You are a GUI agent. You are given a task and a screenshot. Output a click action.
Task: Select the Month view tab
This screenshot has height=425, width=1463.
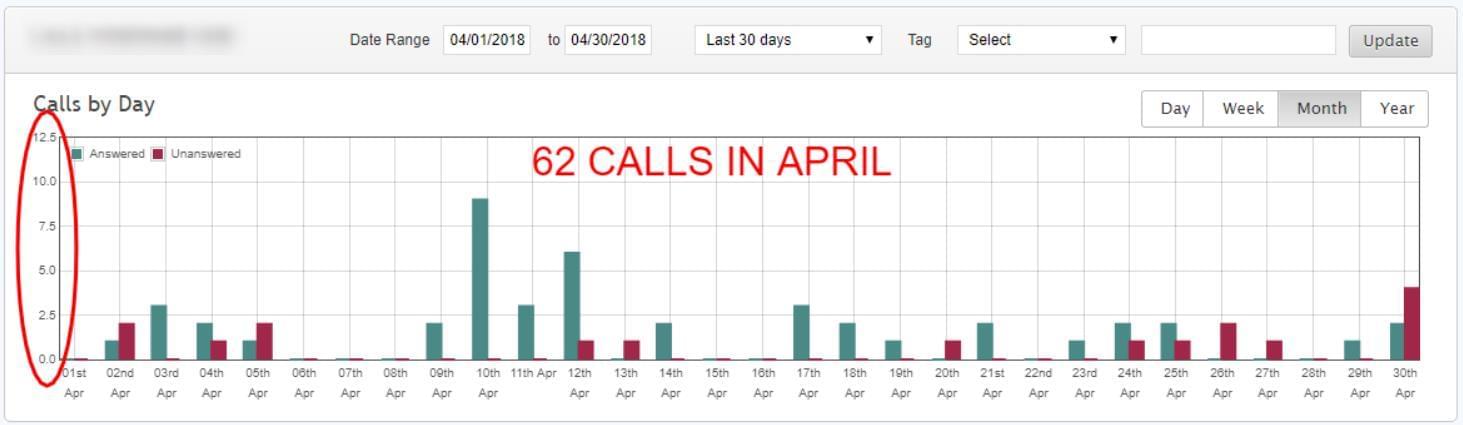1321,109
